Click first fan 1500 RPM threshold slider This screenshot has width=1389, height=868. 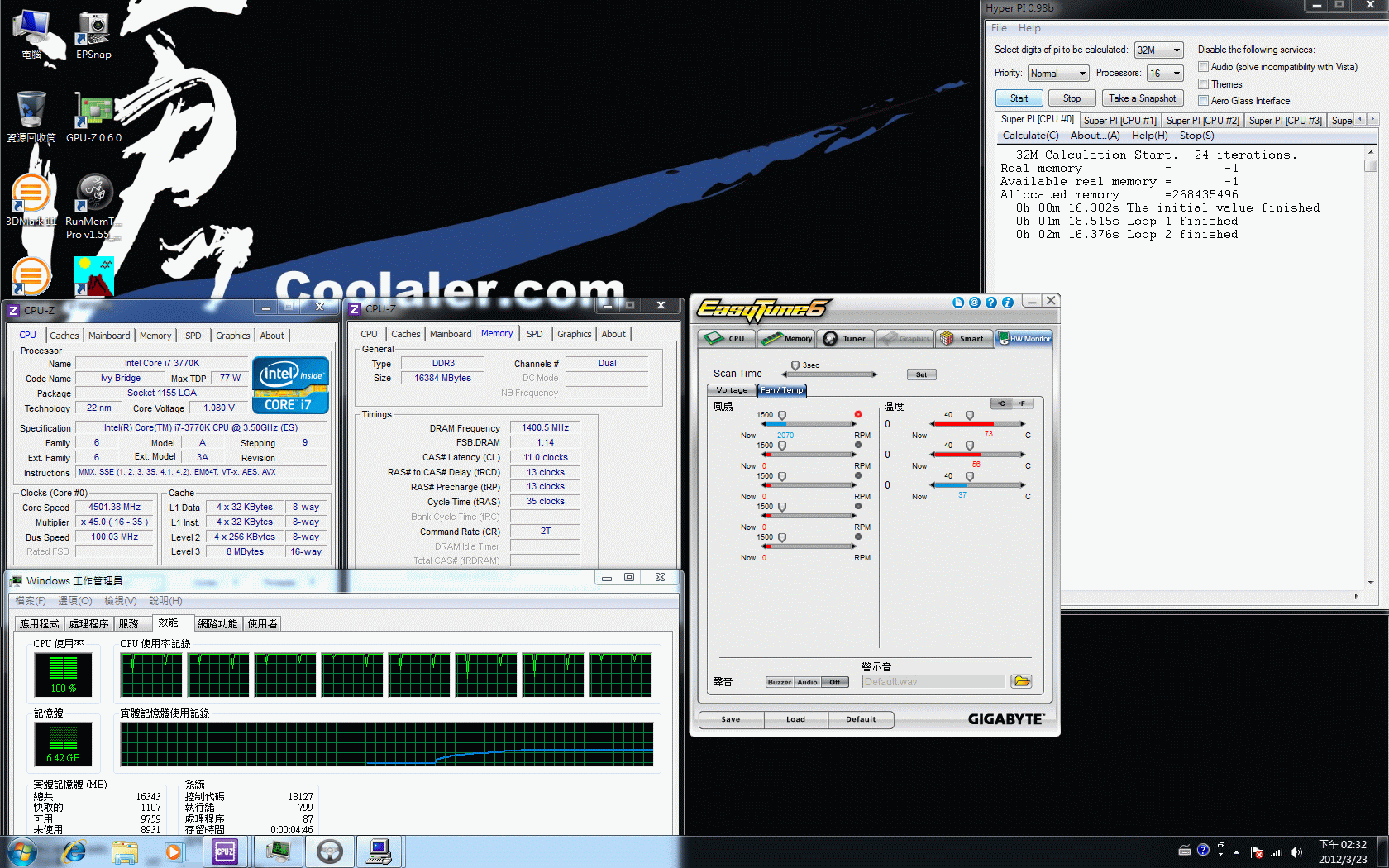(x=782, y=416)
